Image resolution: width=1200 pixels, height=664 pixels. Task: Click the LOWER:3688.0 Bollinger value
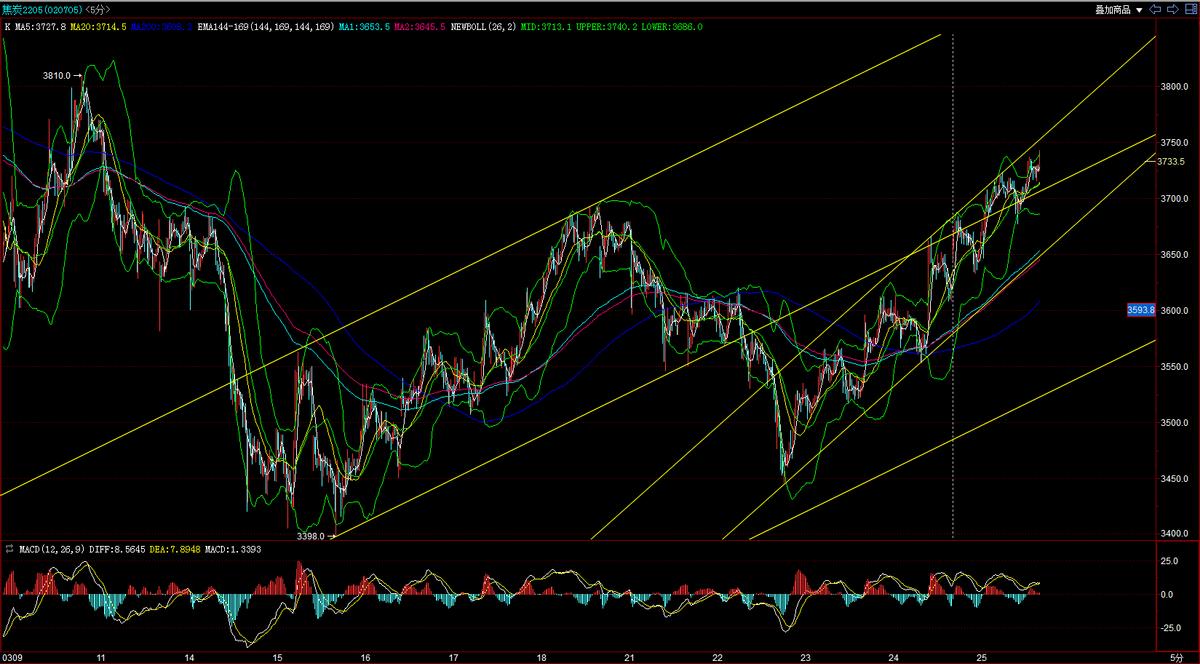coord(671,27)
